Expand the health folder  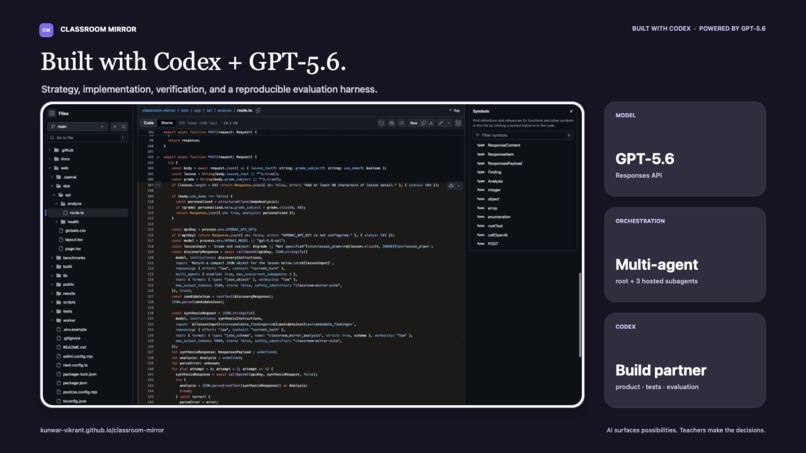[x=57, y=222]
